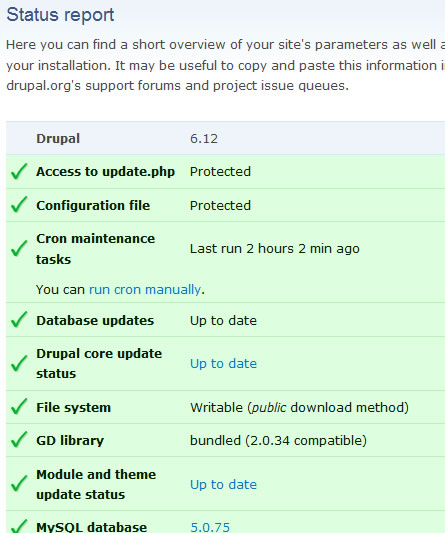Open the Module and theme Up to date link

[x=223, y=484]
